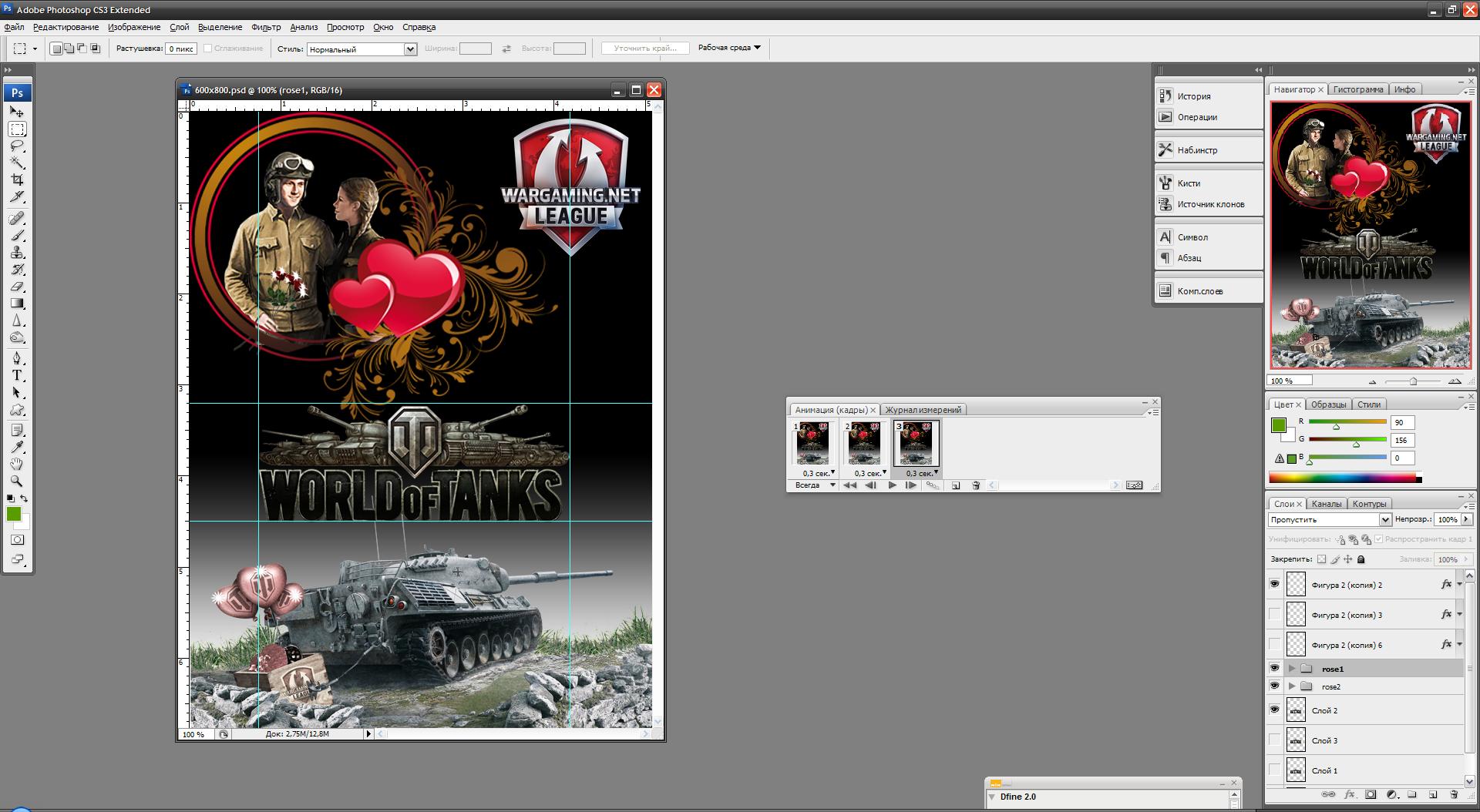Open the History panel icon
This screenshot has height=812, width=1480.
[x=1165, y=96]
